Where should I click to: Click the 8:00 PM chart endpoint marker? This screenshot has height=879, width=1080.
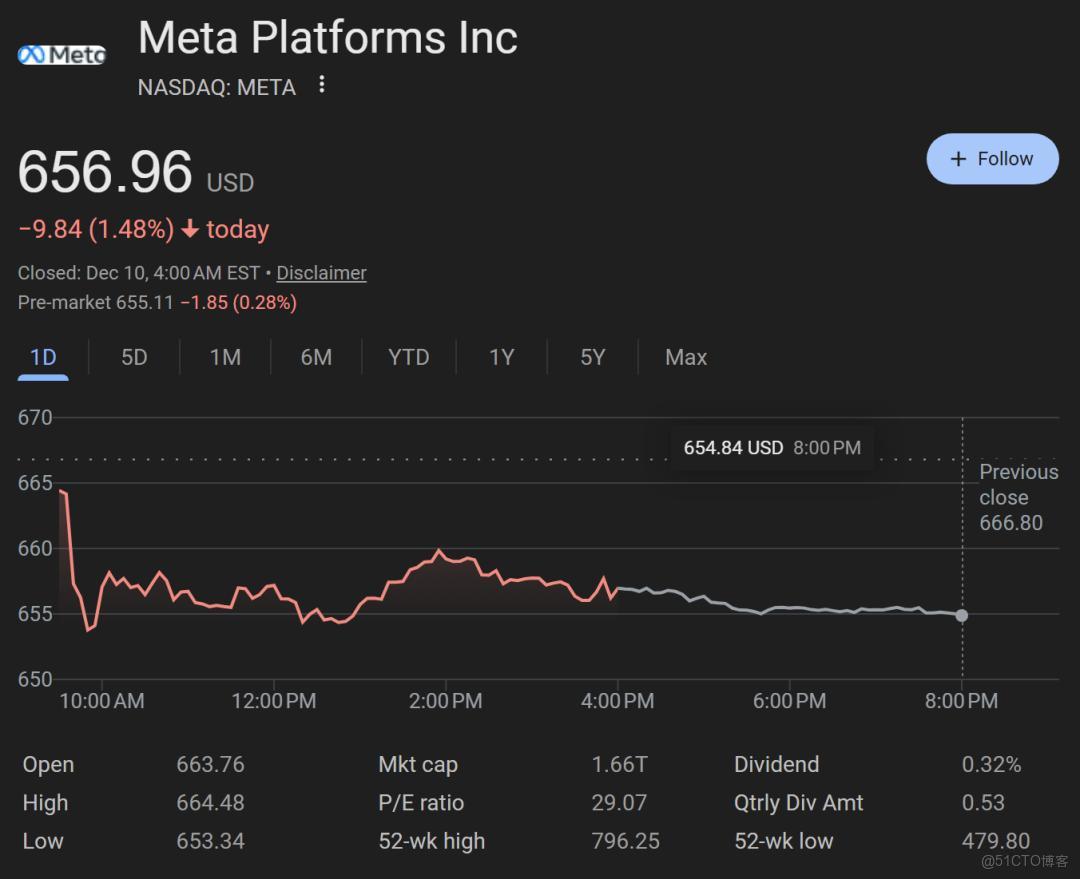coord(961,615)
